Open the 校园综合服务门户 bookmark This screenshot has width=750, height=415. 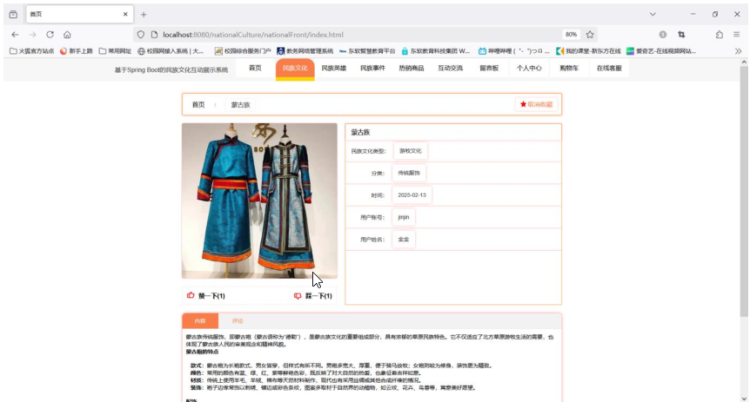[x=243, y=51]
